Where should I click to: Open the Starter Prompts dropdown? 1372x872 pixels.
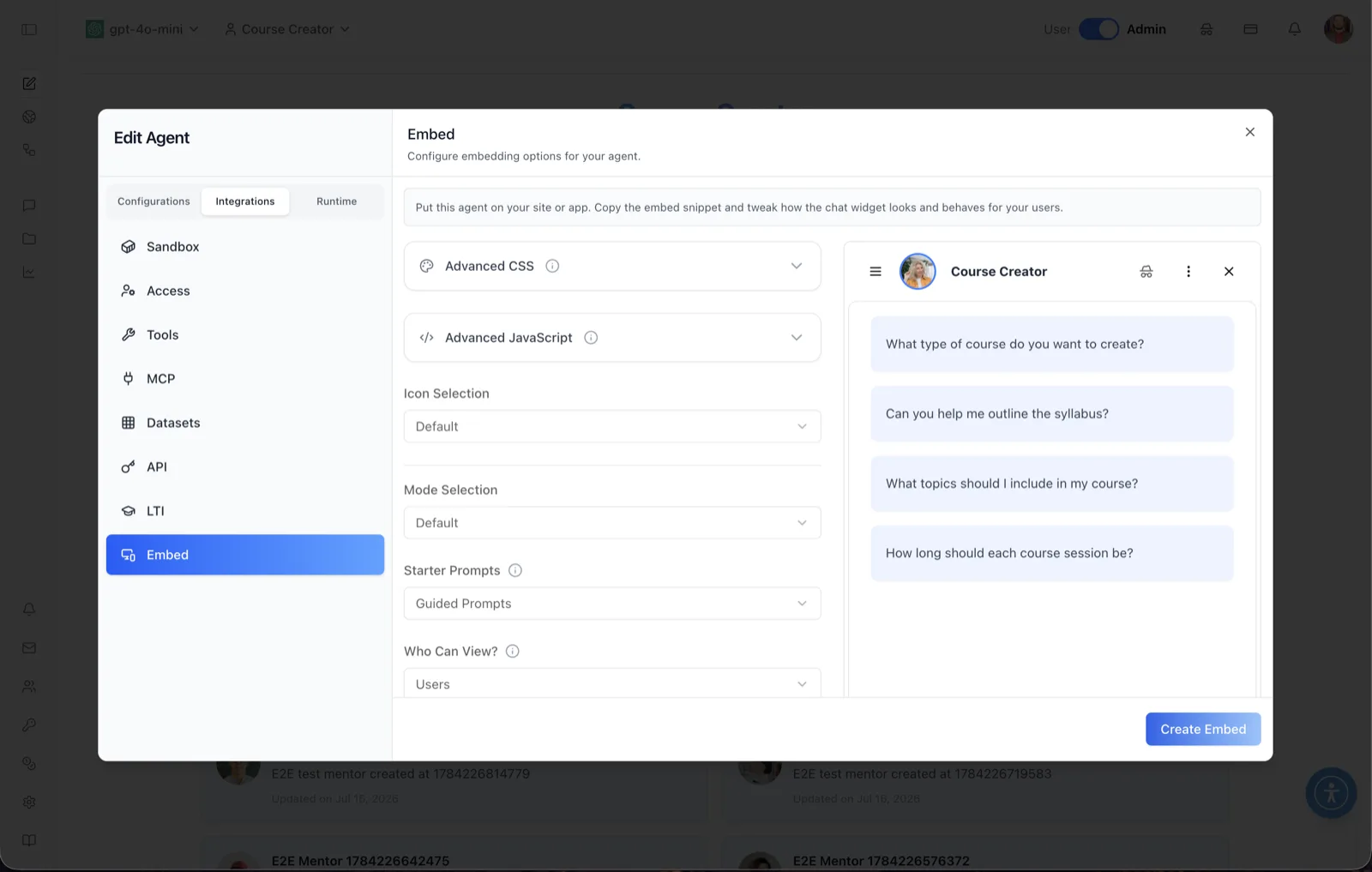[612, 604]
